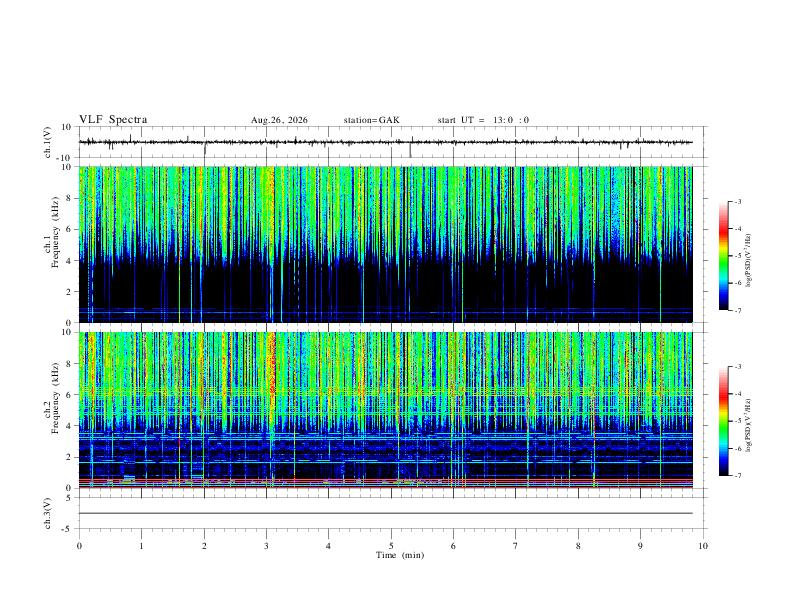Screen dimensions: 792x612
Task: Click the station=GAK label
Action: [x=372, y=120]
